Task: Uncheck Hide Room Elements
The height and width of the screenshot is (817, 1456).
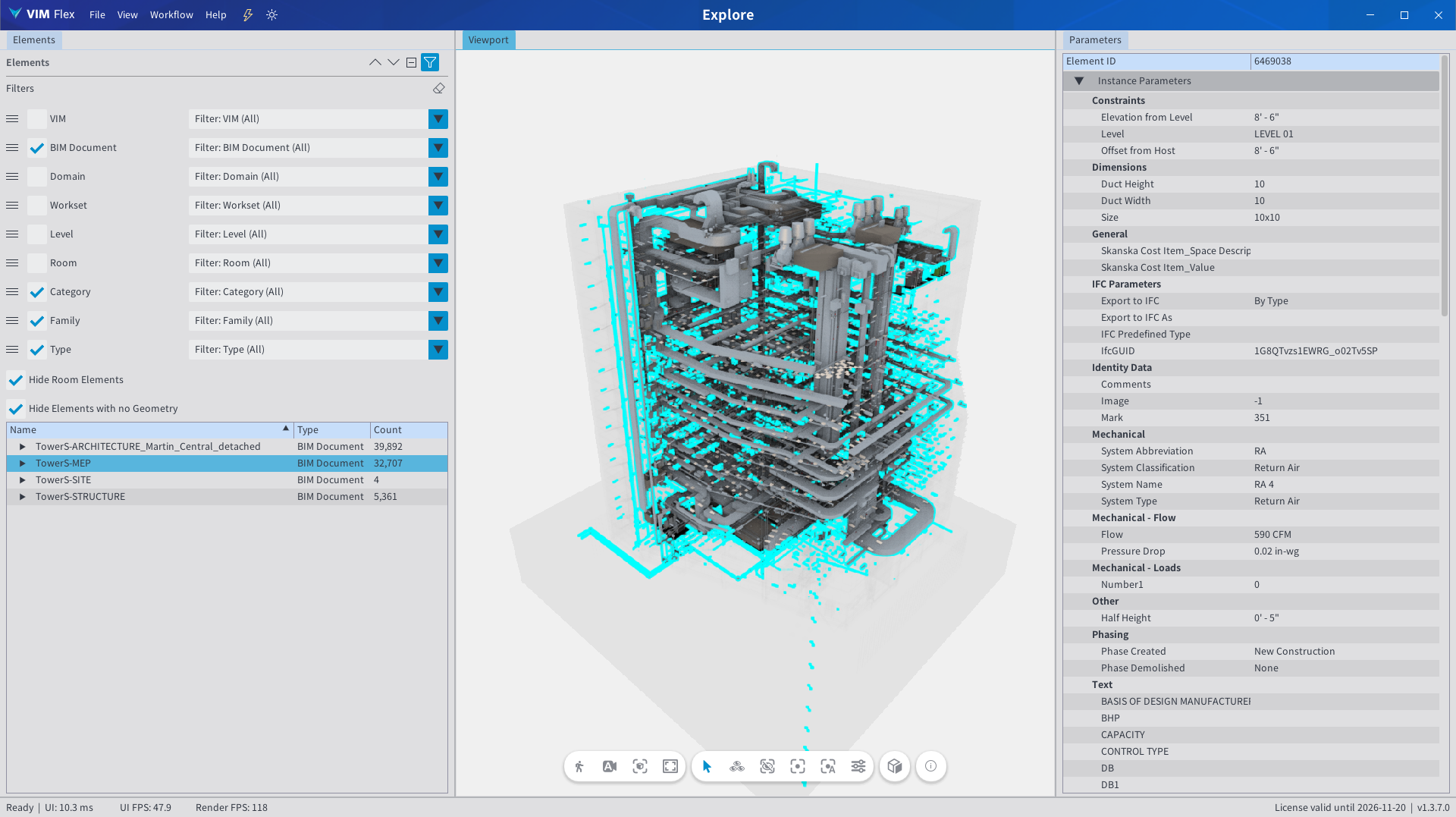Action: 16,380
